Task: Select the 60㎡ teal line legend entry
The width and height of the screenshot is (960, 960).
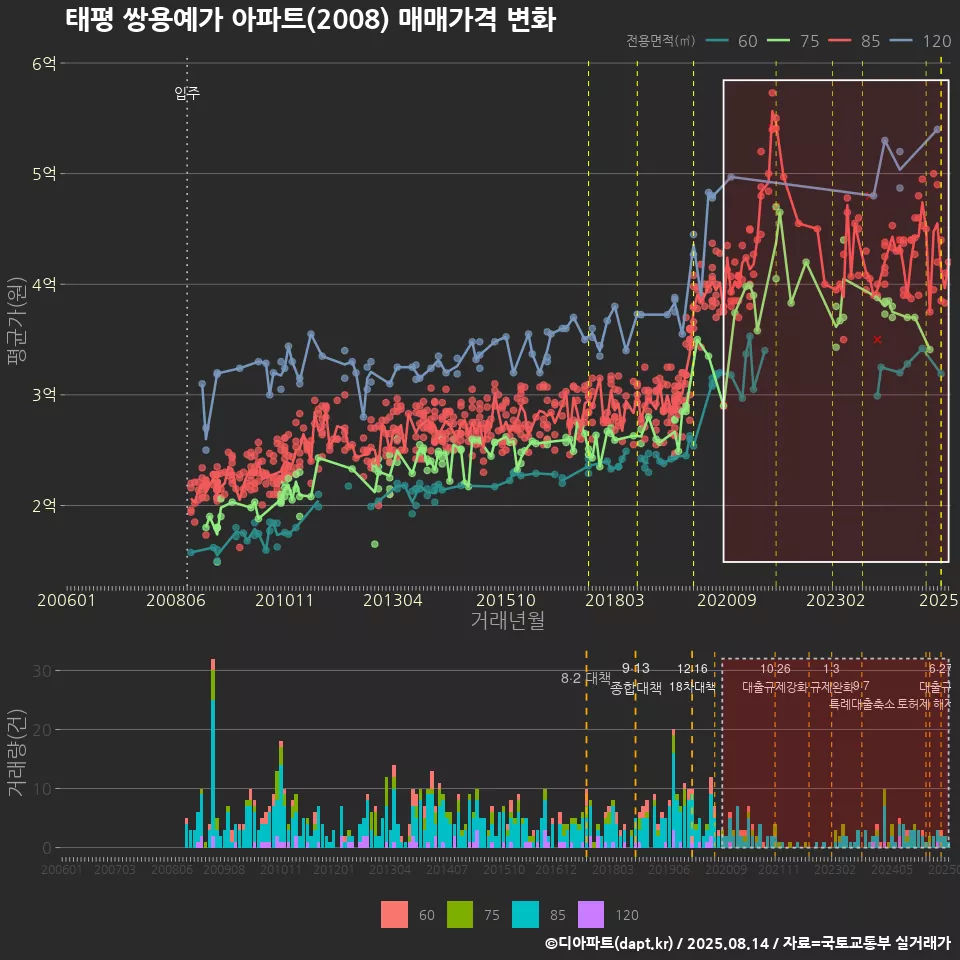Action: 732,41
